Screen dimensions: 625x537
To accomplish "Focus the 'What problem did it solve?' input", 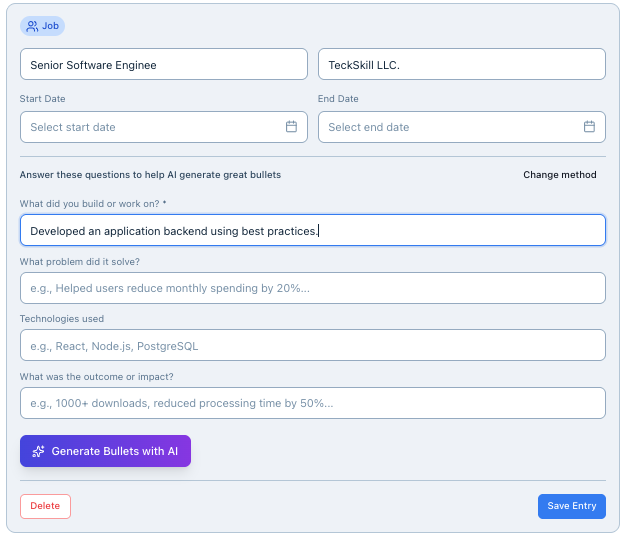I will tap(312, 288).
